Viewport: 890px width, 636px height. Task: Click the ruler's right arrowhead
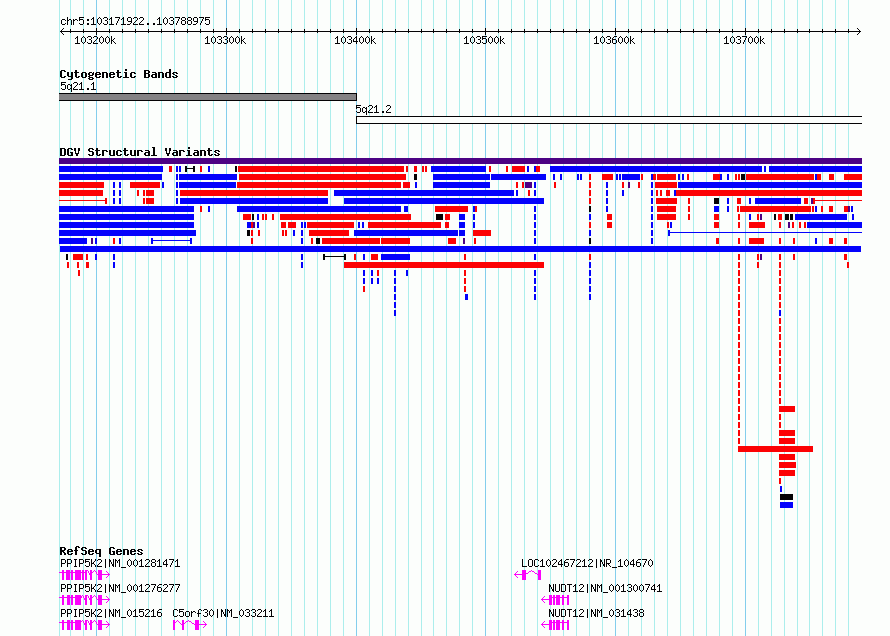tap(859, 32)
